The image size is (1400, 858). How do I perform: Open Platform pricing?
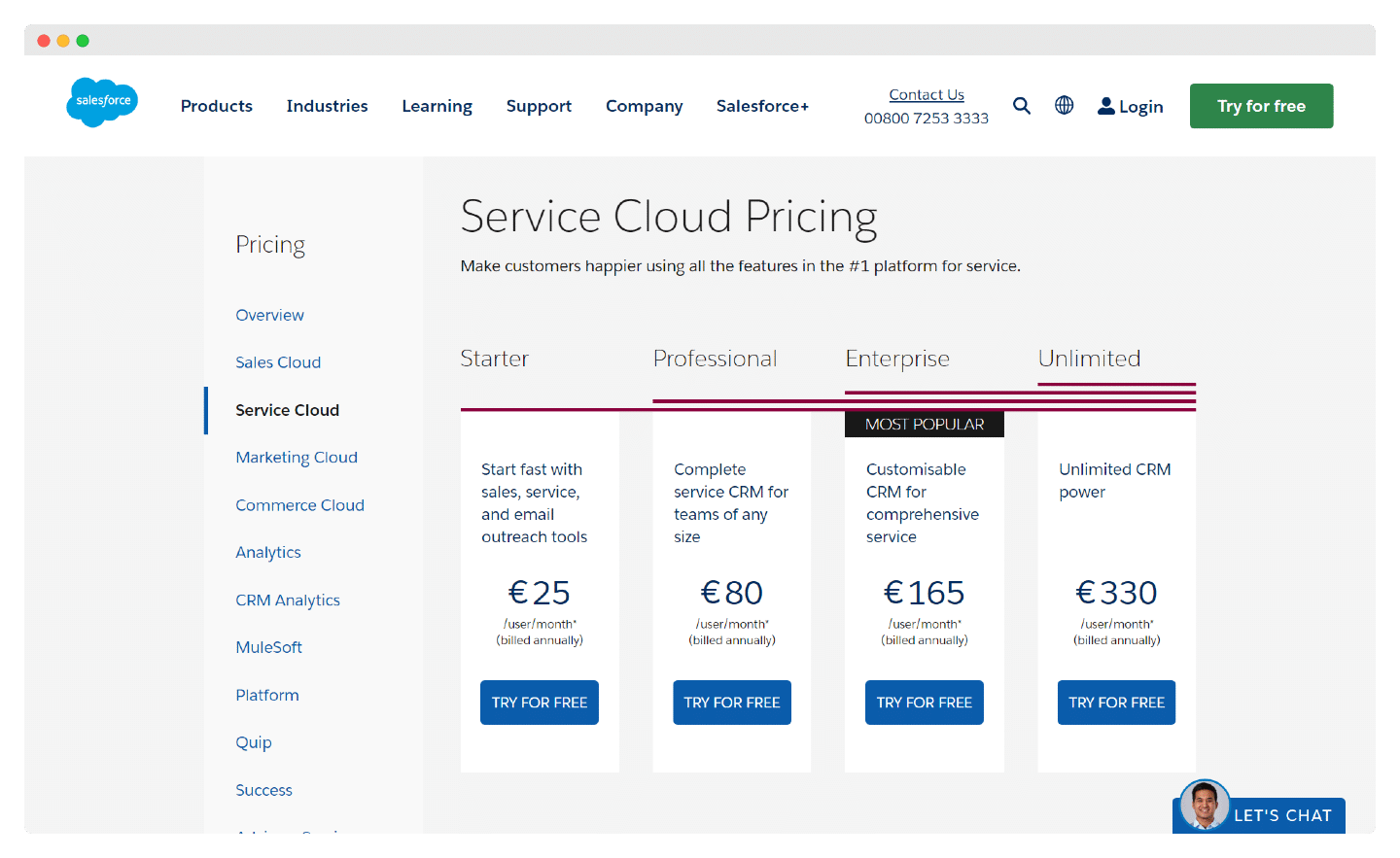pyautogui.click(x=267, y=695)
